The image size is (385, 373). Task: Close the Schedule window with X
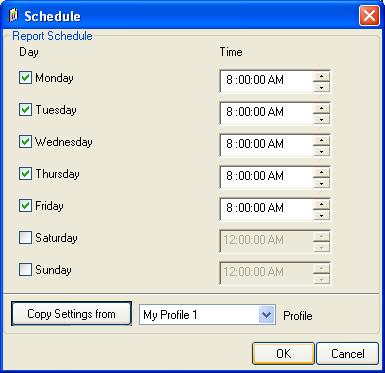369,16
